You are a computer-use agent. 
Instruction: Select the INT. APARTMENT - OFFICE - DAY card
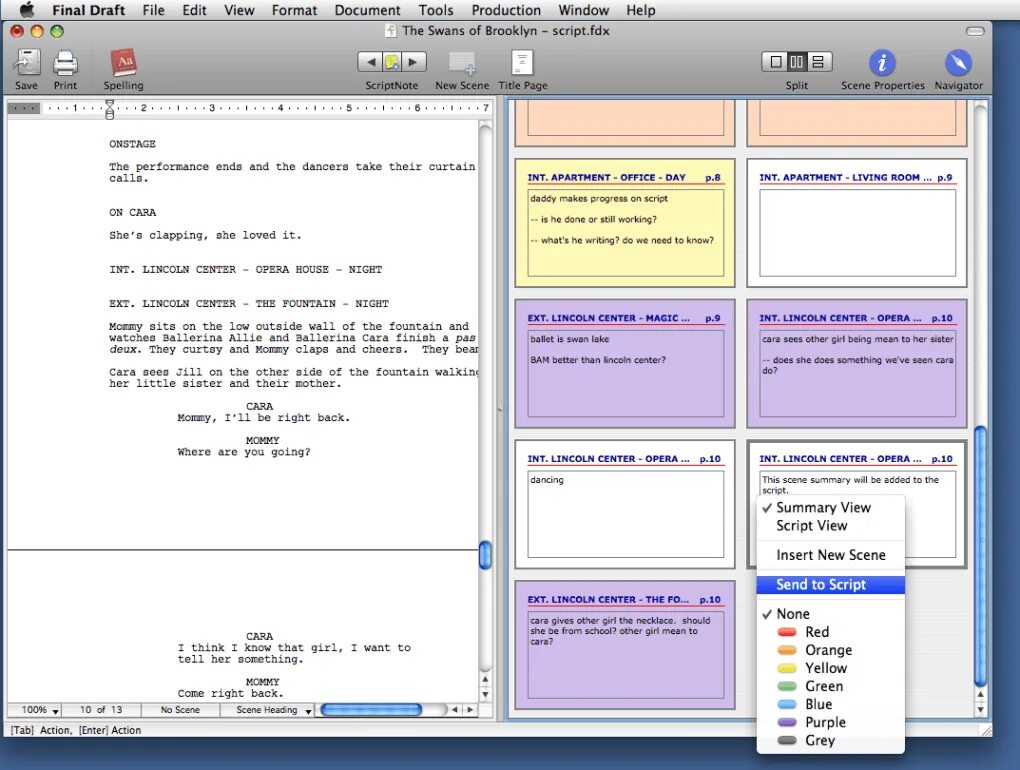click(x=624, y=223)
